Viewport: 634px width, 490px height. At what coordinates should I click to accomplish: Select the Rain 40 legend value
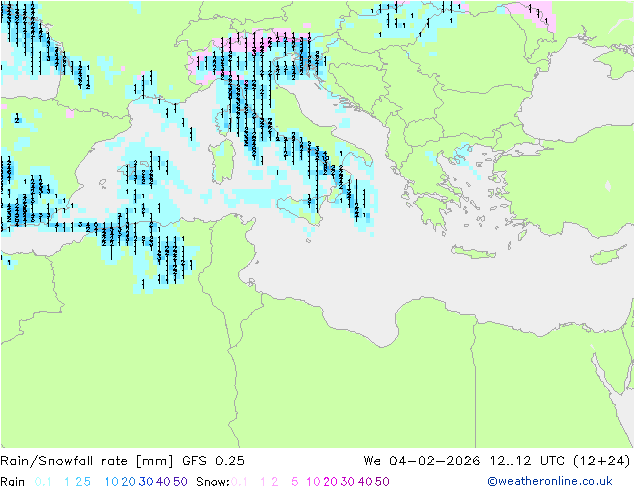(x=163, y=482)
